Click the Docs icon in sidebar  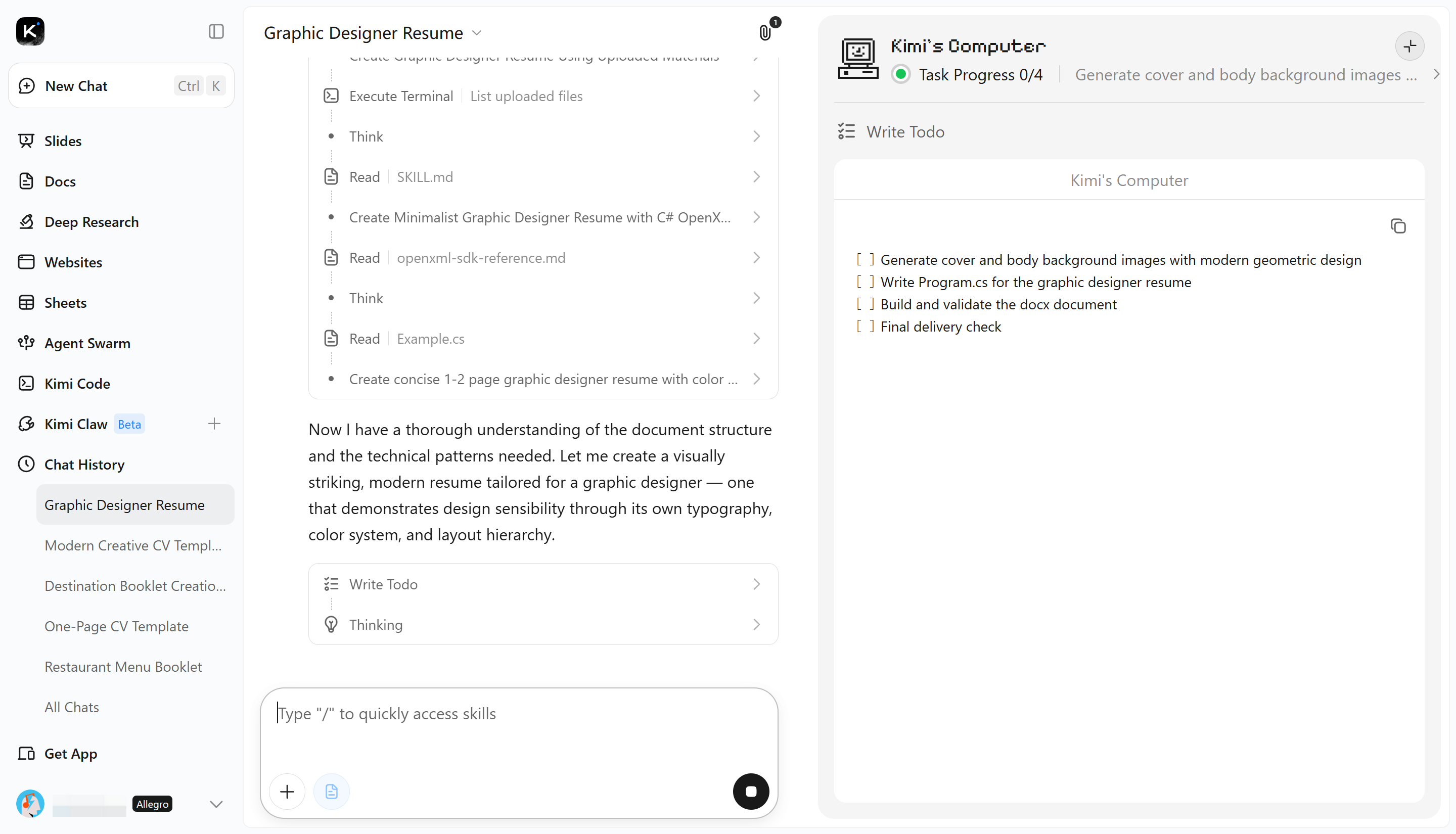coord(26,181)
